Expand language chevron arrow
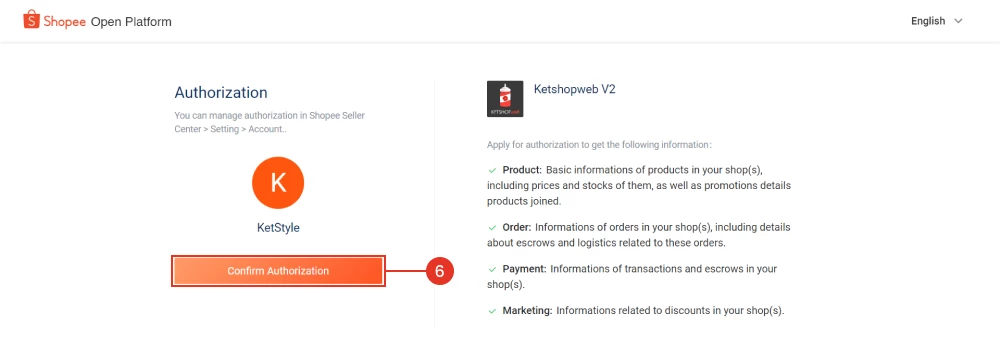The height and width of the screenshot is (362, 1000). [958, 21]
